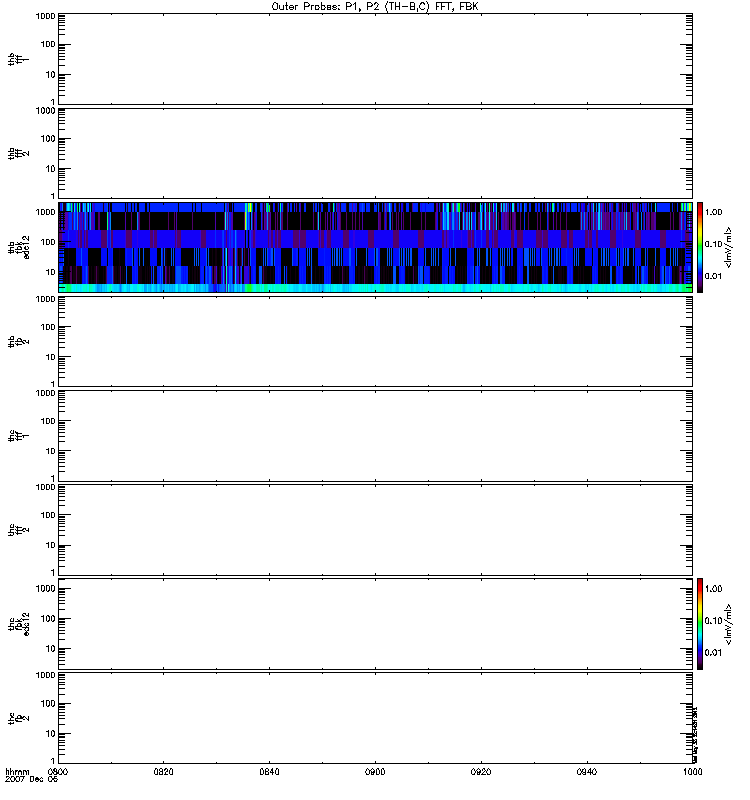The height and width of the screenshot is (800, 750).
Task: Click the '0.01' label on the thc color bar
Action: [713, 653]
